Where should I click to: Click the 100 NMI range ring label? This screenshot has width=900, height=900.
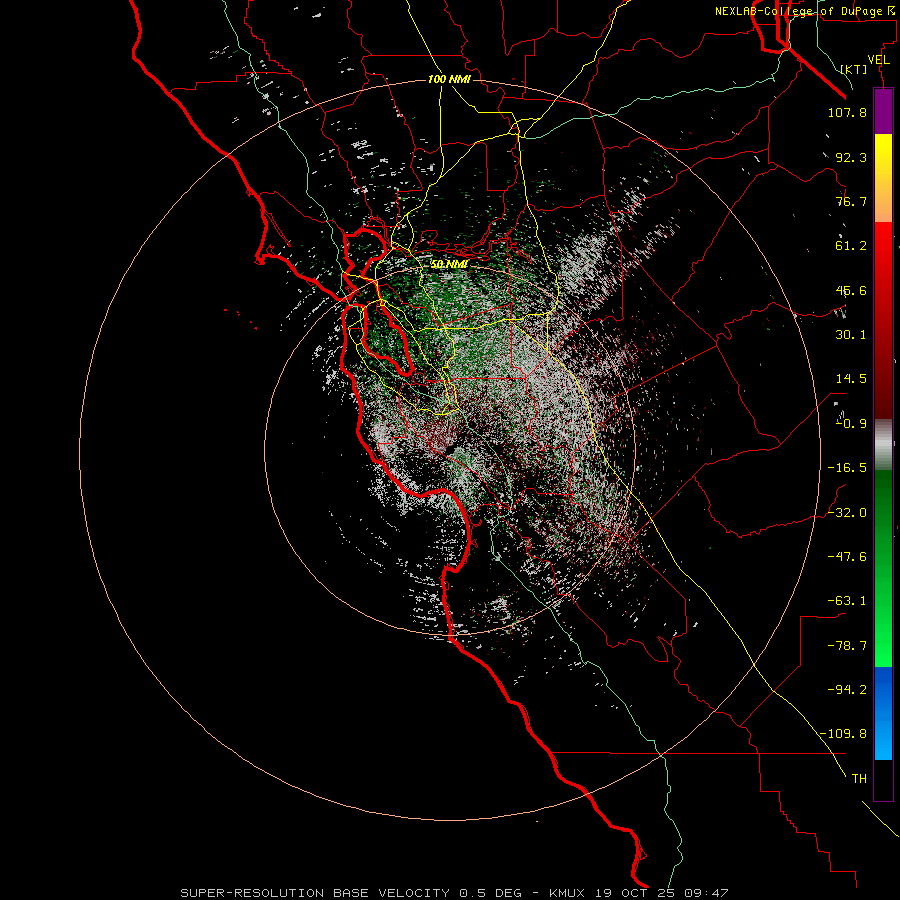449,79
